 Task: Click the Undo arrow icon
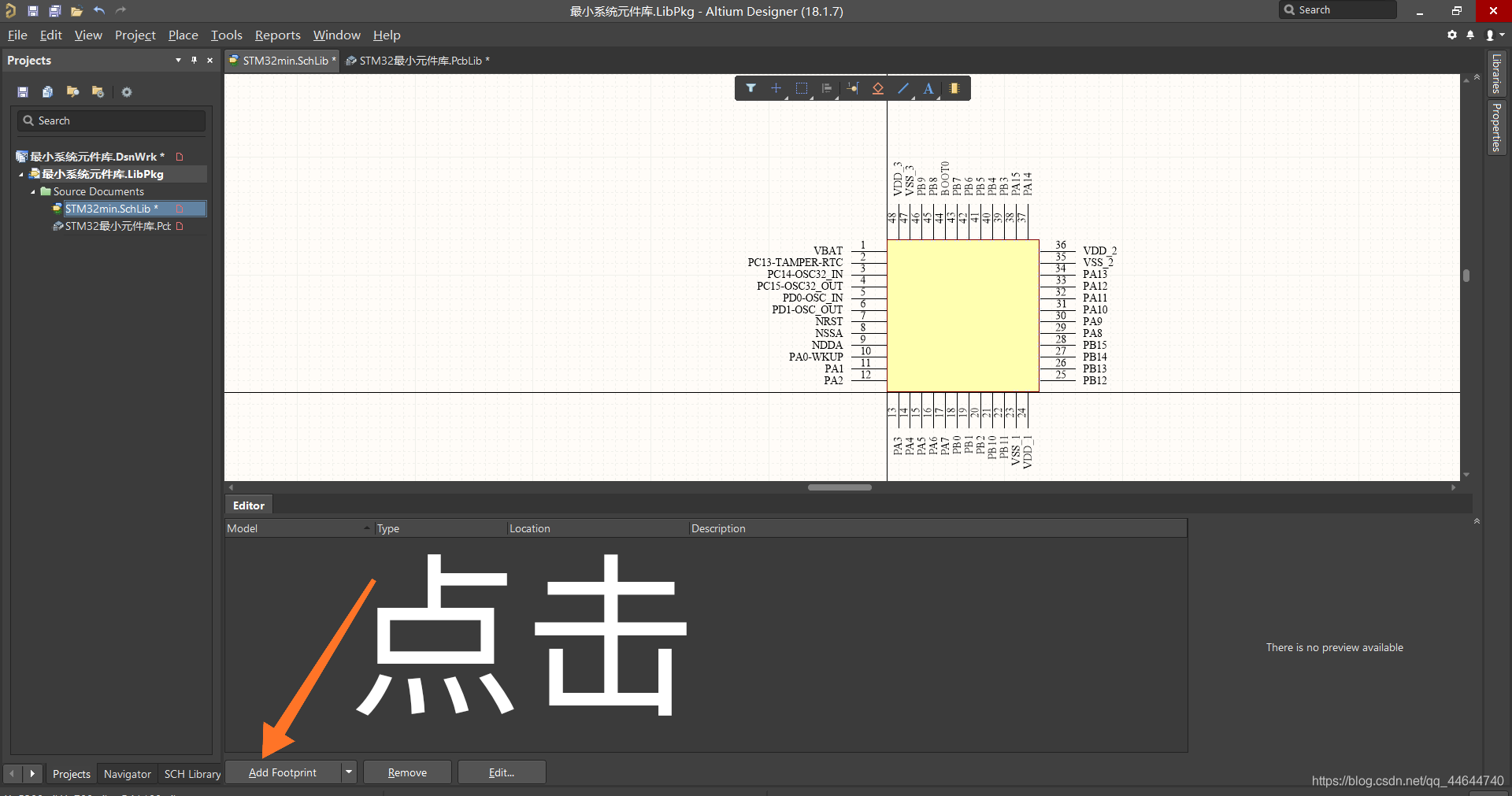pyautogui.click(x=99, y=10)
